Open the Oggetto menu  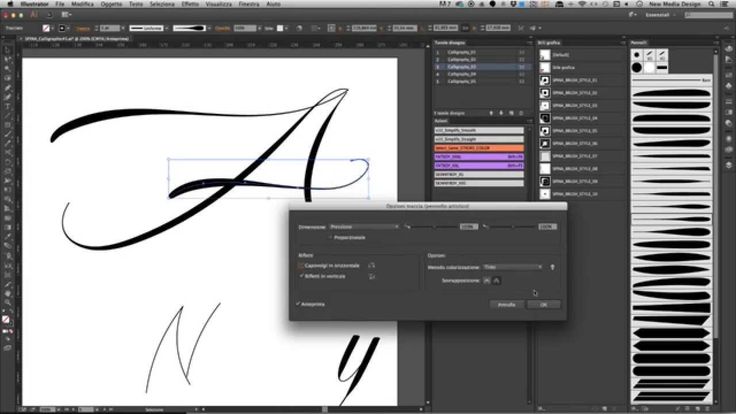(x=111, y=4)
